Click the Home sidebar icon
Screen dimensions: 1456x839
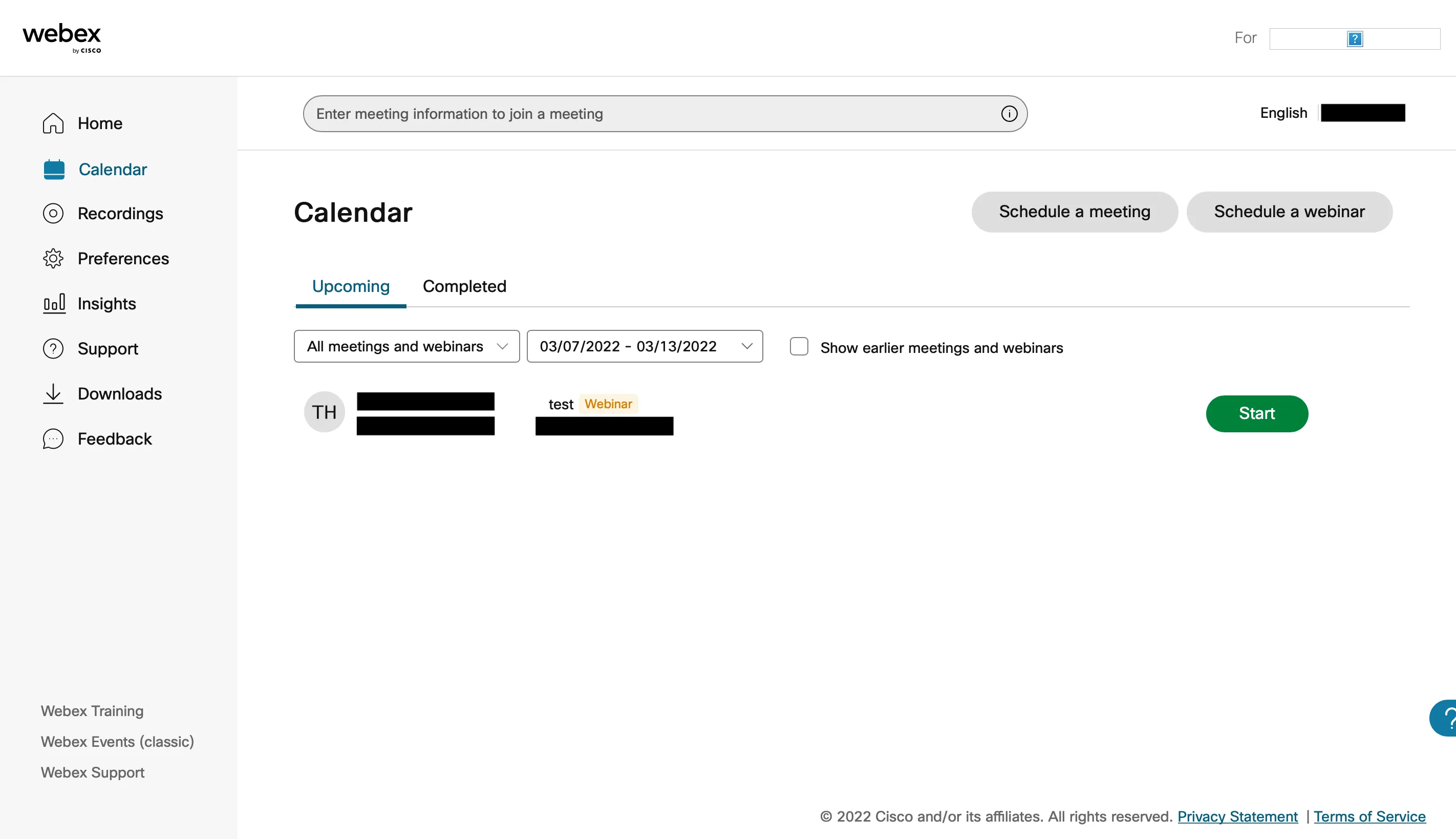[x=53, y=123]
